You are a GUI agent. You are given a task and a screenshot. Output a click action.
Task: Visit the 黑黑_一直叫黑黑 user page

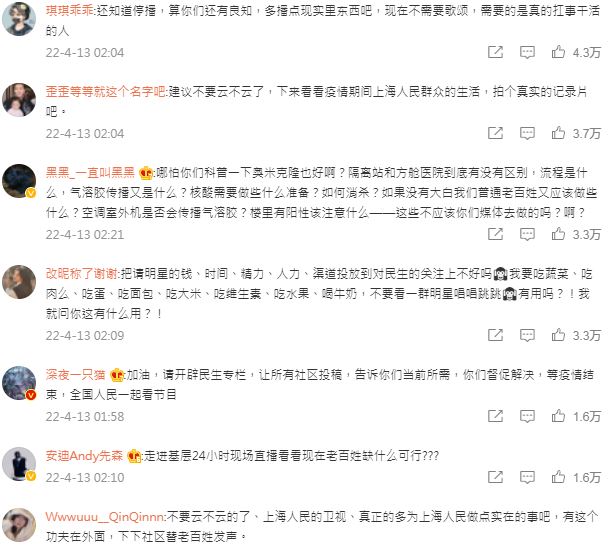point(90,172)
